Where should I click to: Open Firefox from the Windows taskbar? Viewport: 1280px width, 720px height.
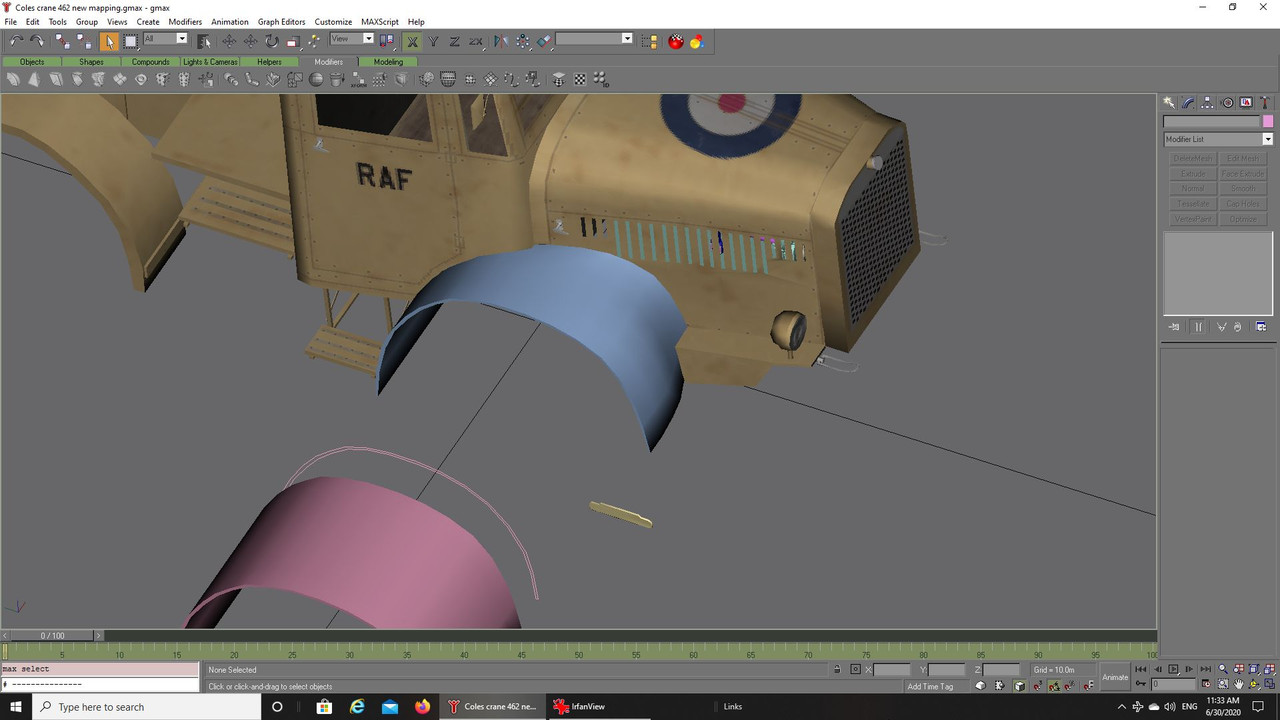422,706
